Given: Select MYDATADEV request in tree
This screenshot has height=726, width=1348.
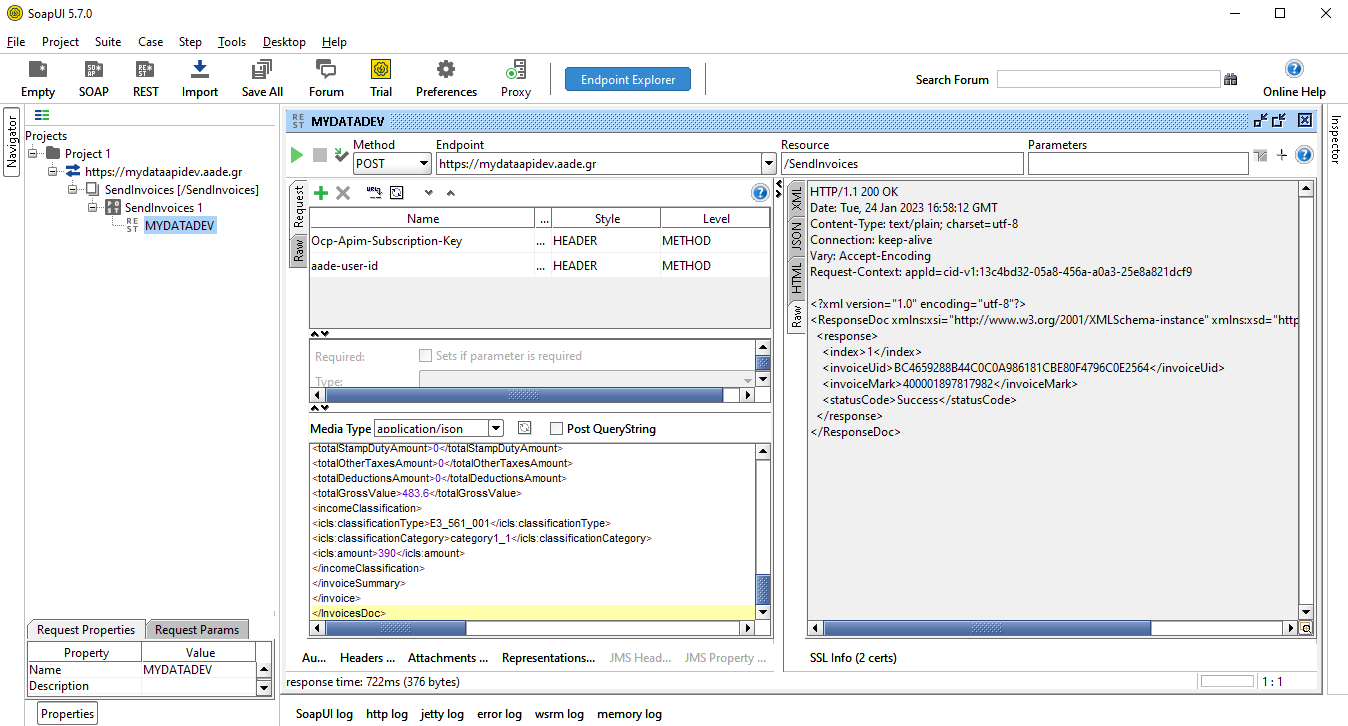Looking at the screenshot, I should (179, 226).
